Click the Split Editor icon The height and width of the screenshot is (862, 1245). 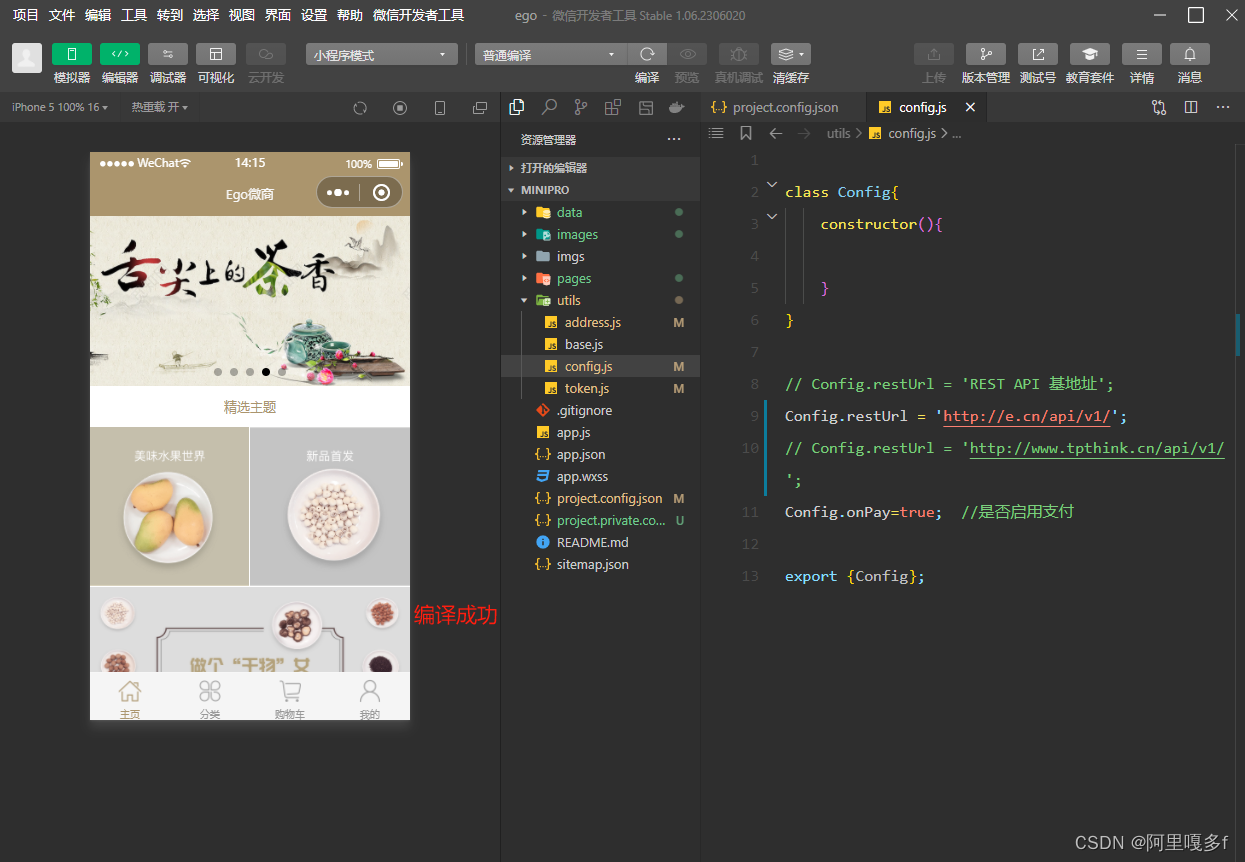[x=1191, y=107]
